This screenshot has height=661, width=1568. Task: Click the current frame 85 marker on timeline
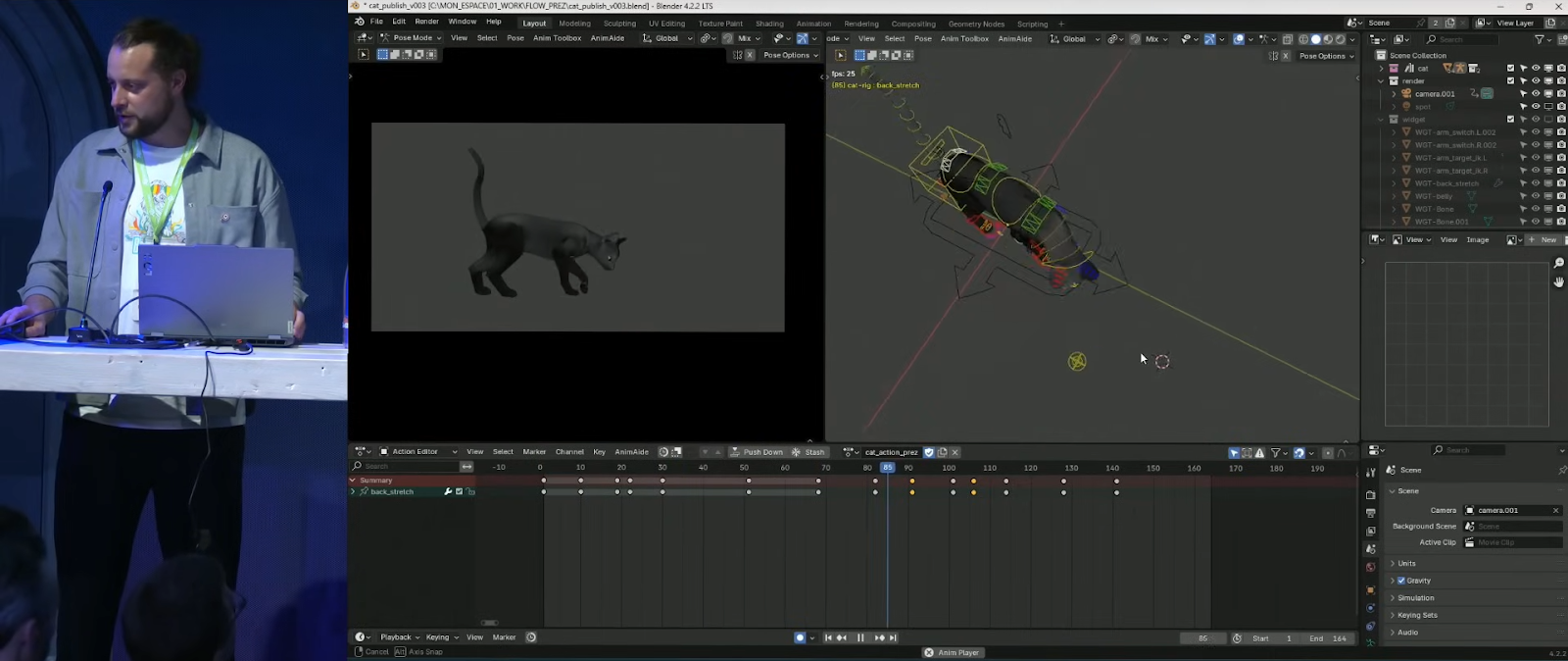887,468
